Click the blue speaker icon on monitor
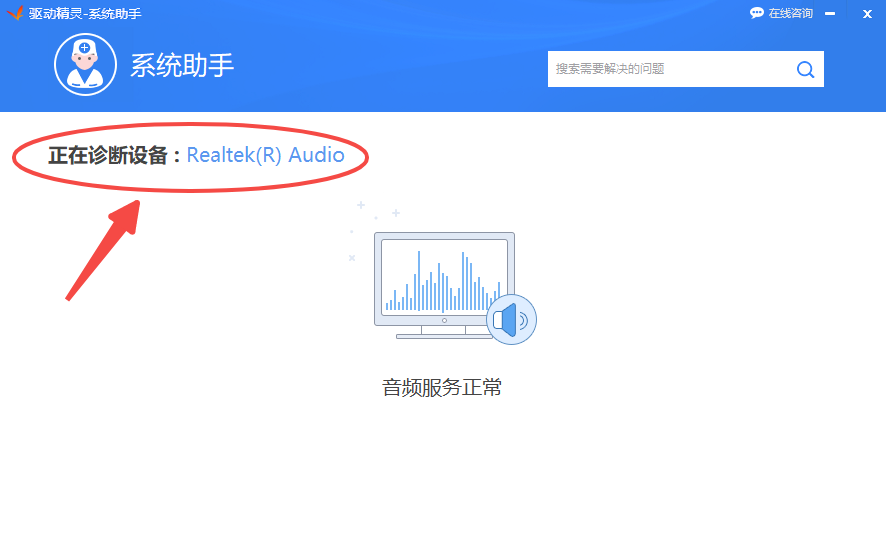The image size is (886, 558). point(511,320)
